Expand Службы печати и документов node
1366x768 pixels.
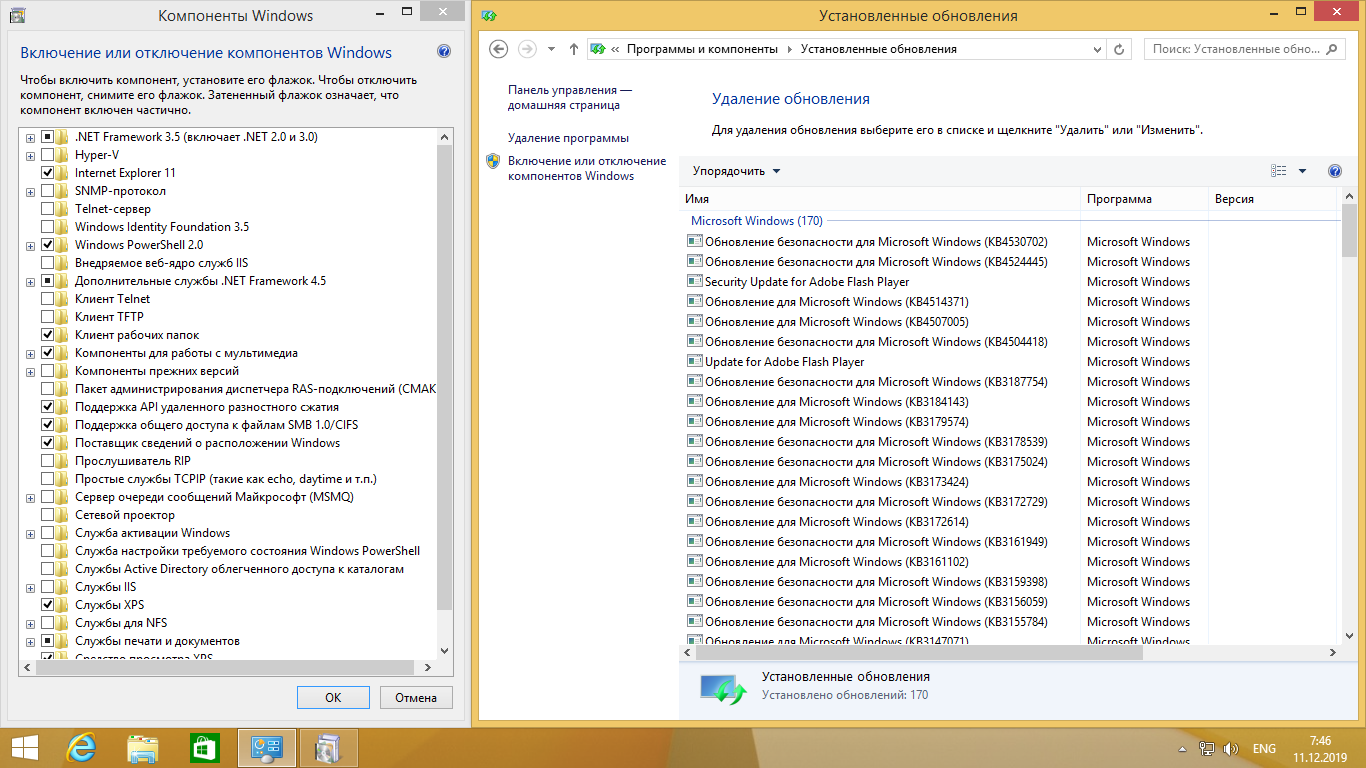click(x=30, y=641)
